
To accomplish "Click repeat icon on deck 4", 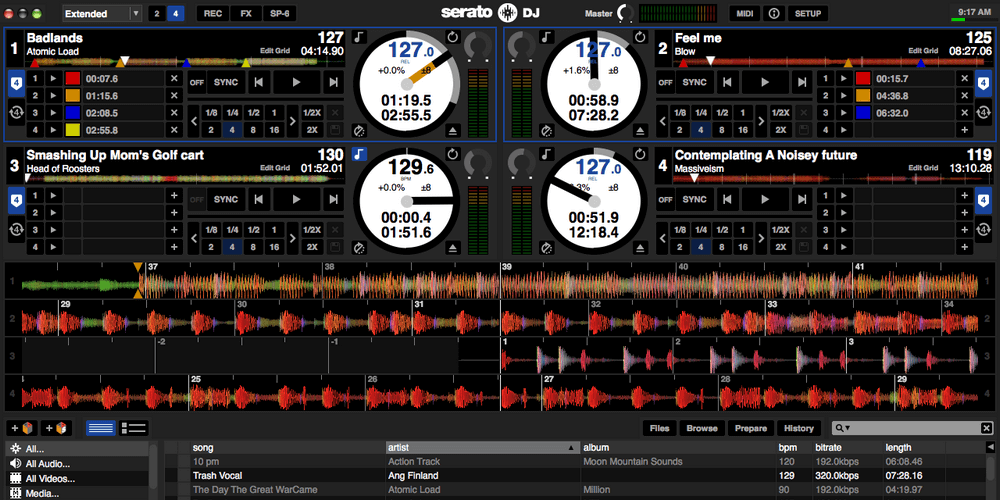I will point(640,154).
